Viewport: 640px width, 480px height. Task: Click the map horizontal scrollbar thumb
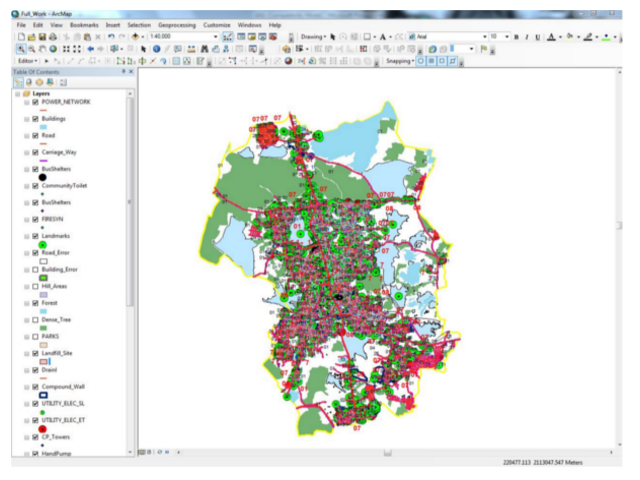pos(387,452)
